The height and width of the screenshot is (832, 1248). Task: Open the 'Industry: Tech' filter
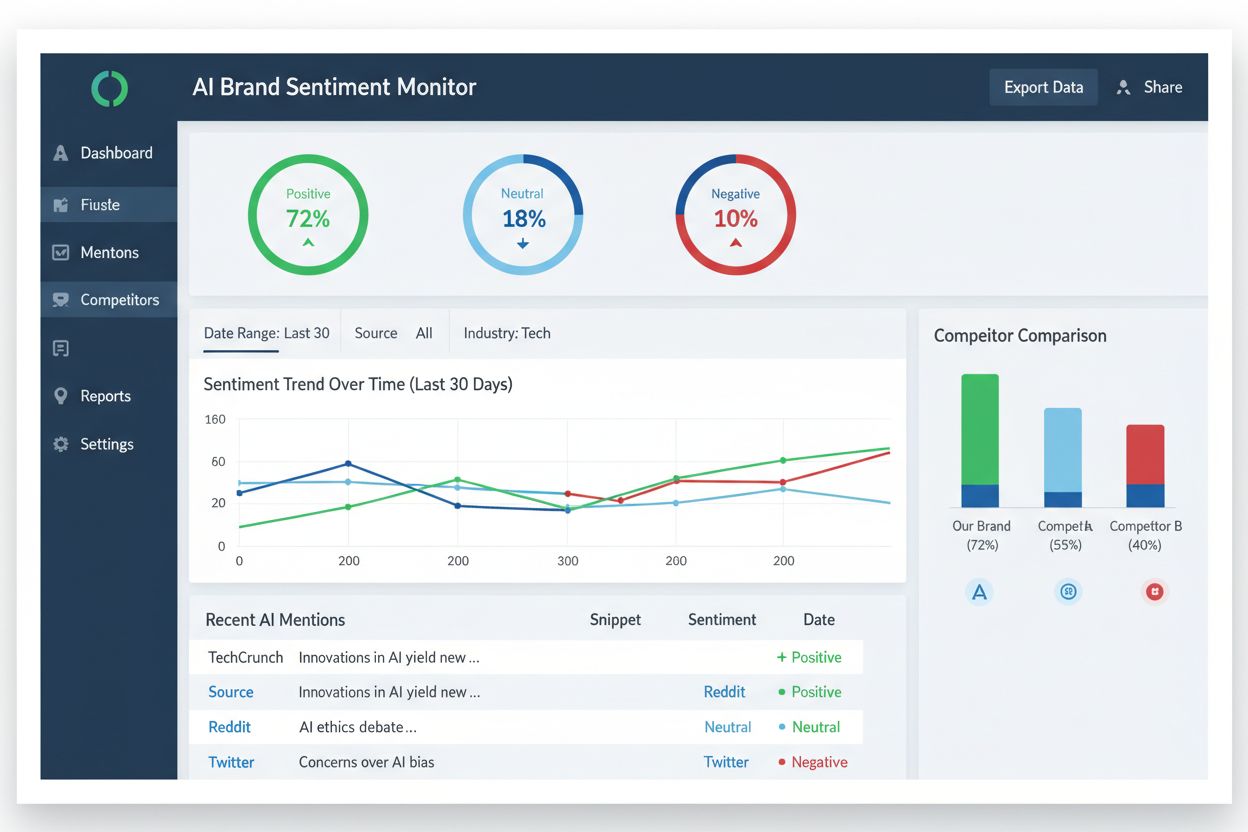pyautogui.click(x=507, y=332)
